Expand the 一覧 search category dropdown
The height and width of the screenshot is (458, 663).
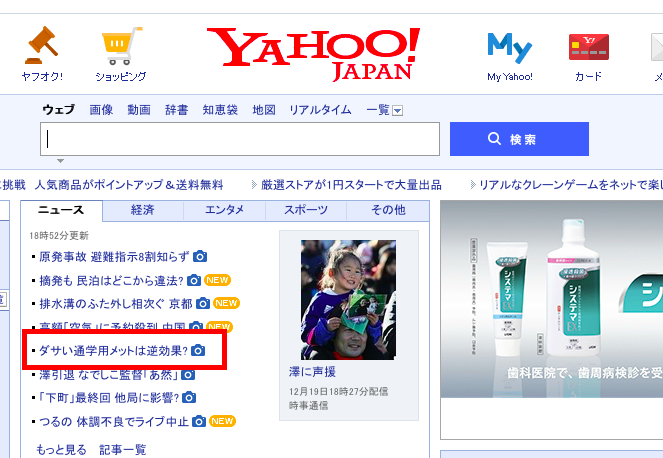[397, 111]
